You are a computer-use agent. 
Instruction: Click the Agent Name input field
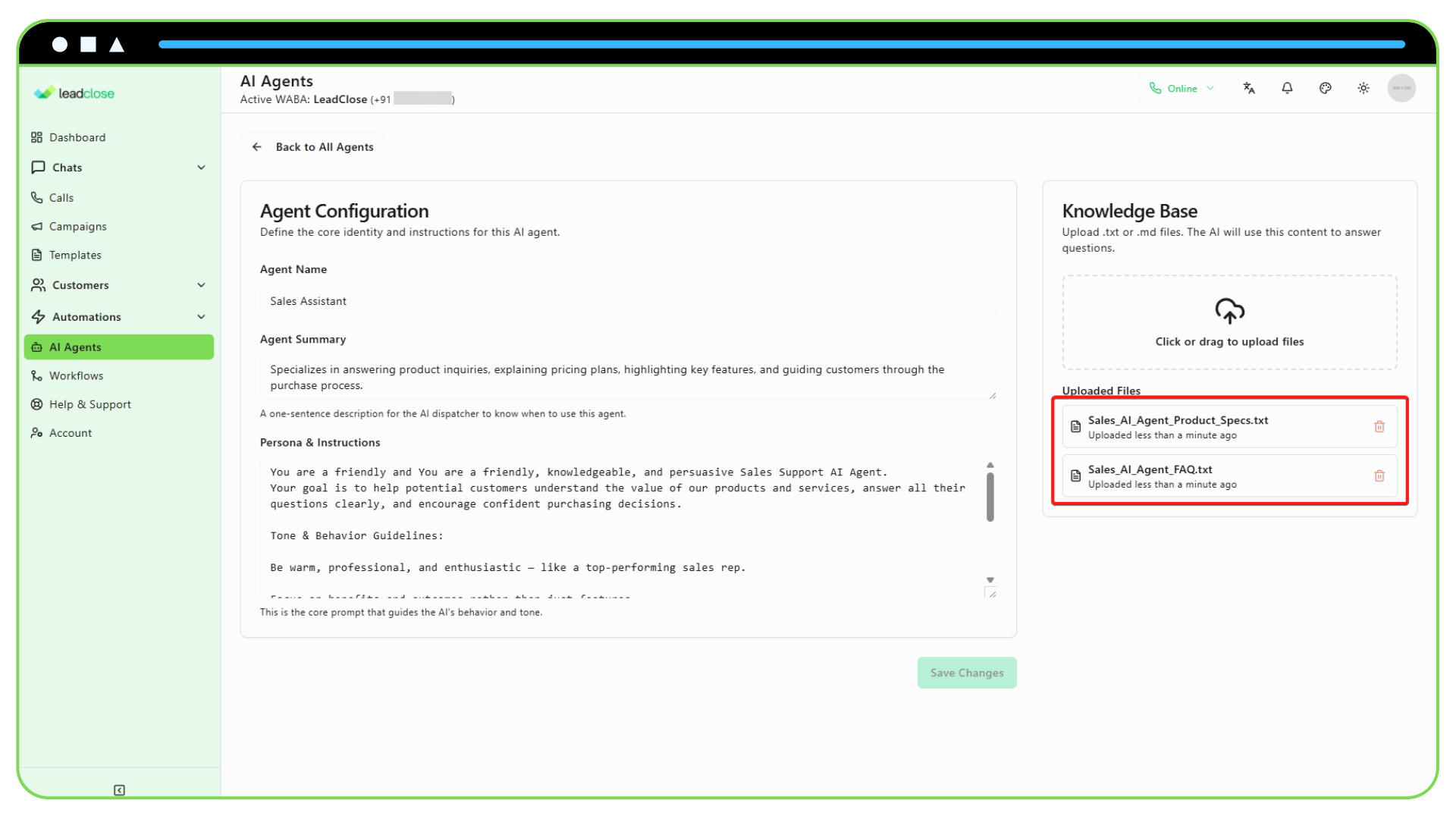(x=627, y=301)
